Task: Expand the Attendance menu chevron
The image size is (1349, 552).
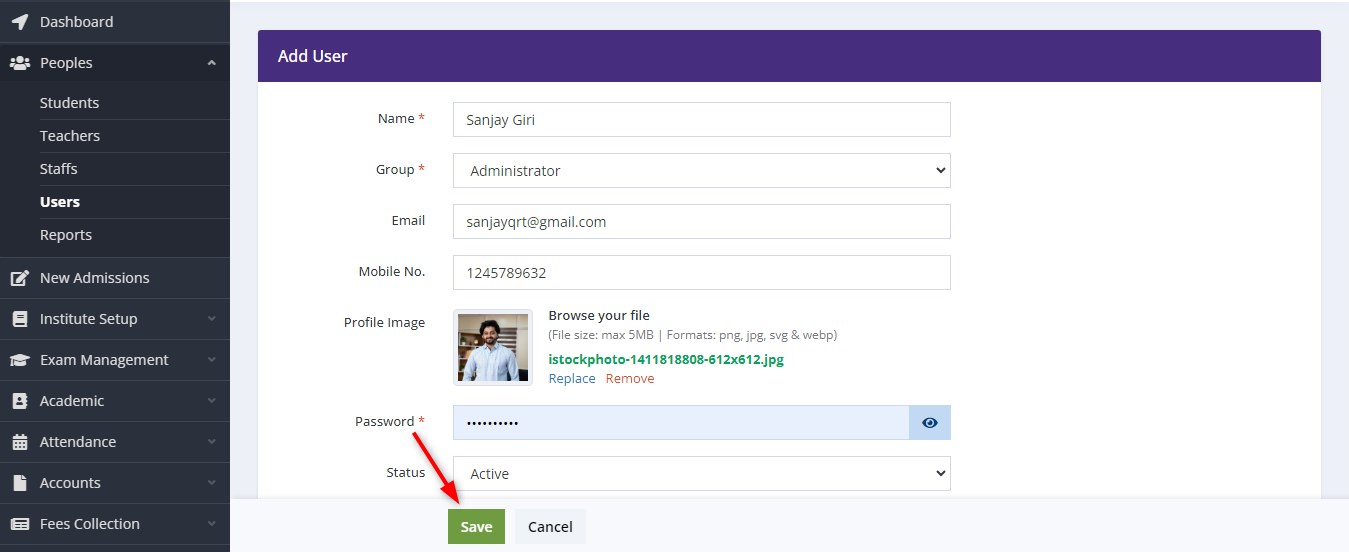Action: click(211, 441)
